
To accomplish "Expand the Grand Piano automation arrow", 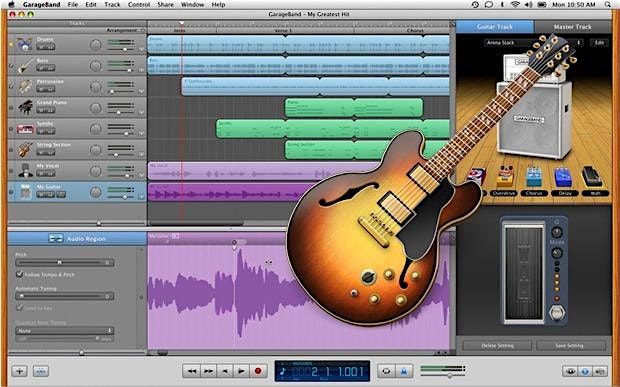I will 141,113.
